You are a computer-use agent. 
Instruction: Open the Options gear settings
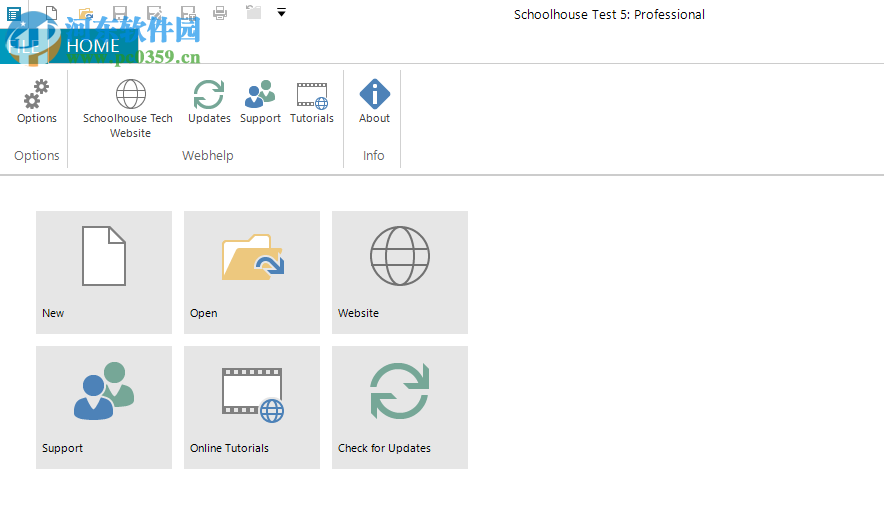[37, 102]
